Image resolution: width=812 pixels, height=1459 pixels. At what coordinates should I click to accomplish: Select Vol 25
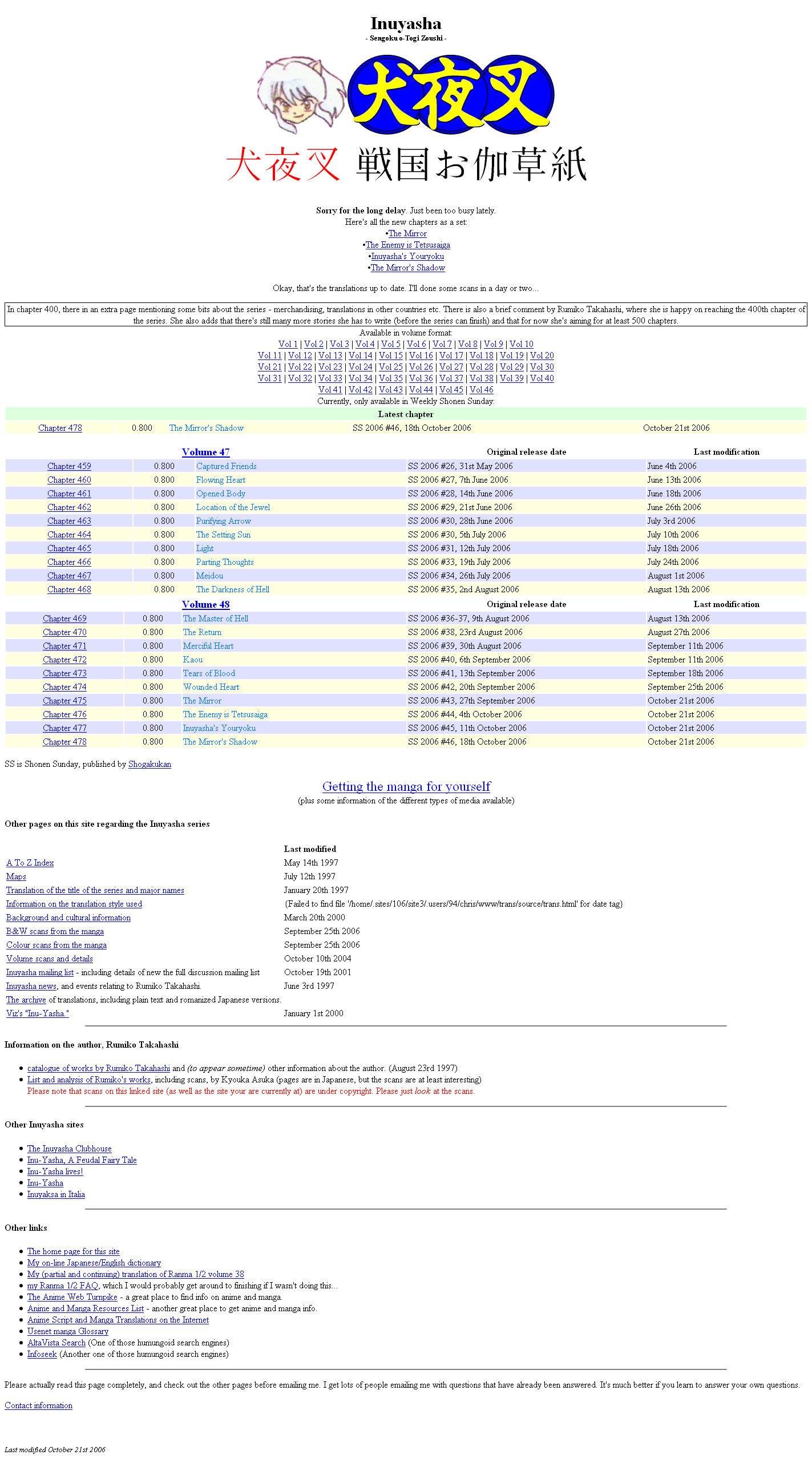pyautogui.click(x=391, y=367)
